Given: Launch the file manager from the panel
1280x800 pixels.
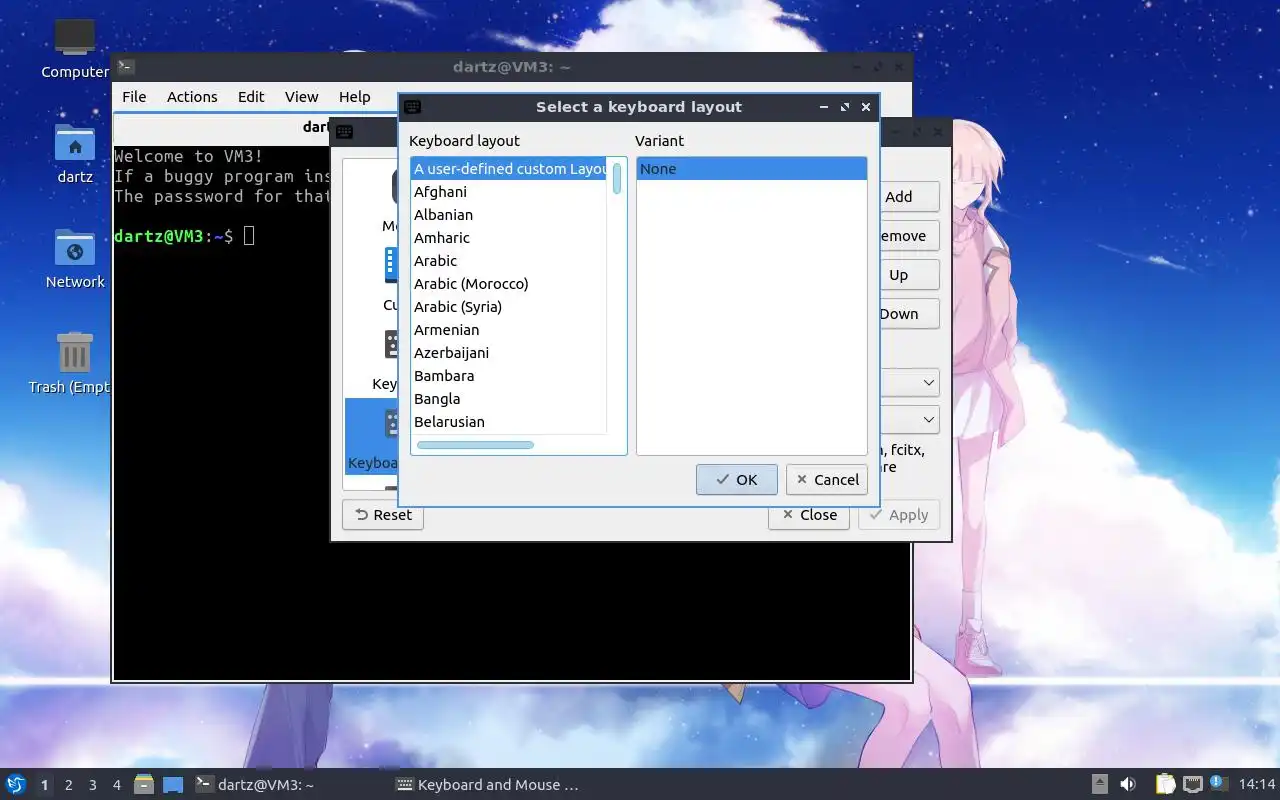Looking at the screenshot, I should coord(144,785).
